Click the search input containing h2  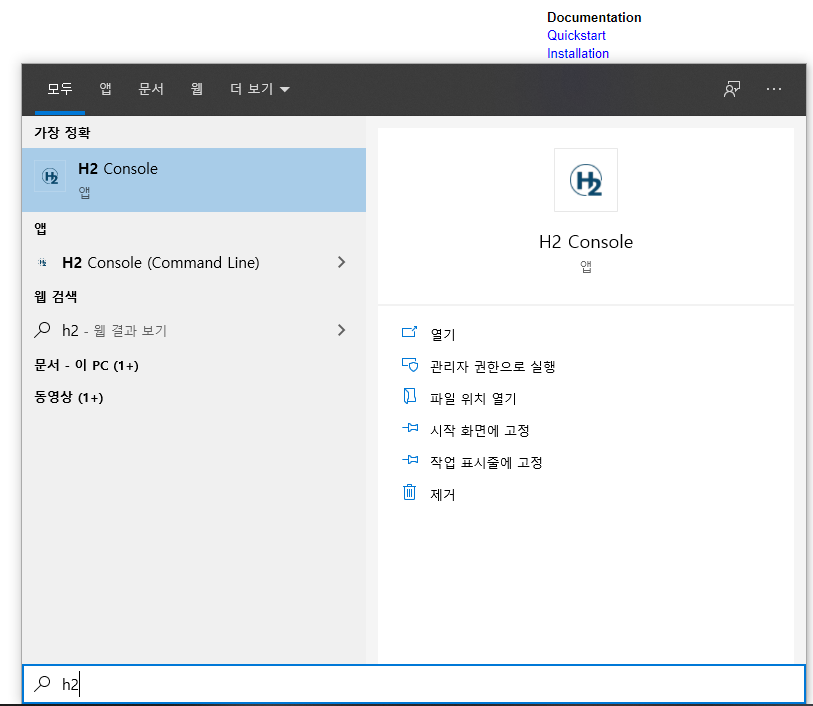click(414, 684)
